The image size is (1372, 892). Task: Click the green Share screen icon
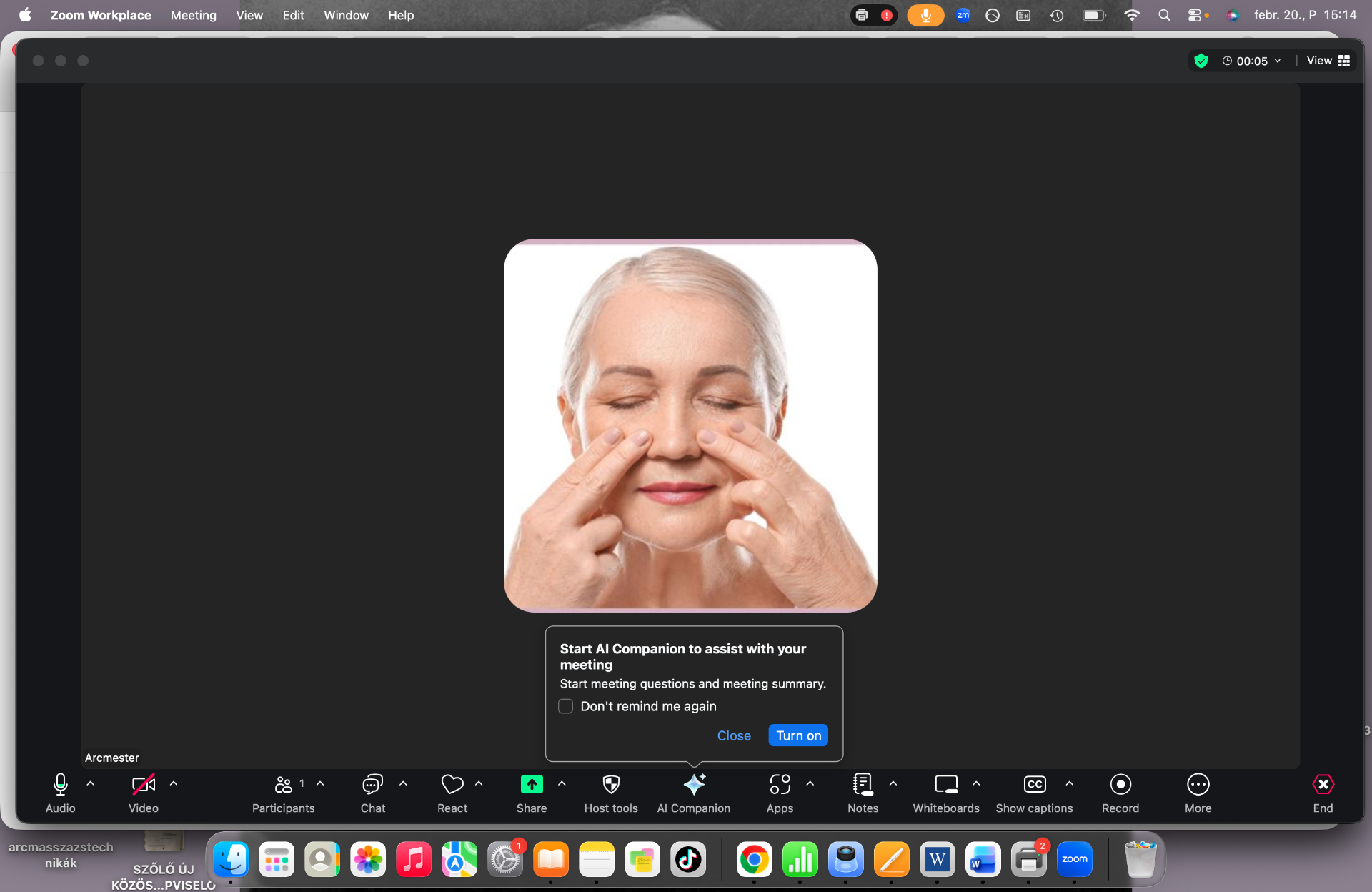click(531, 785)
